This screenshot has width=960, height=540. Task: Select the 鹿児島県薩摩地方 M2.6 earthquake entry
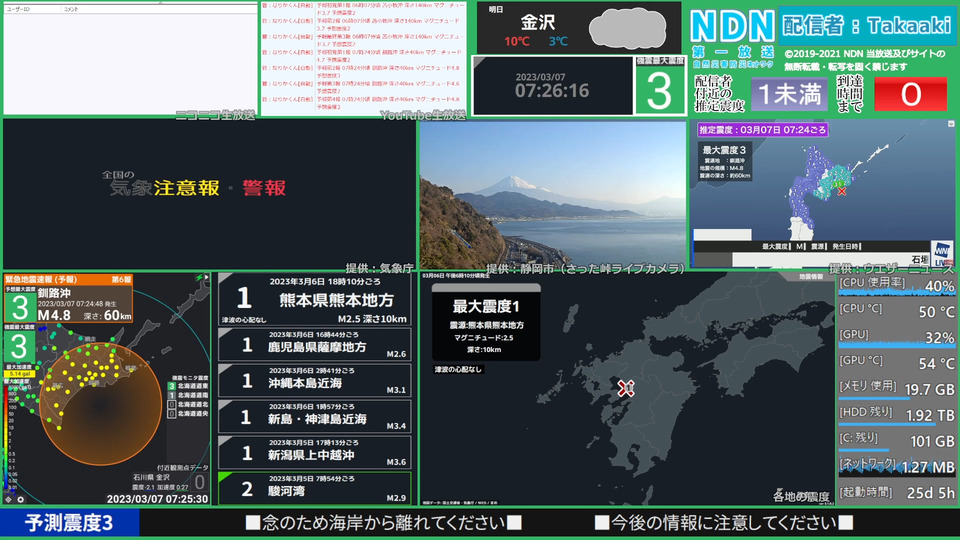(x=315, y=345)
